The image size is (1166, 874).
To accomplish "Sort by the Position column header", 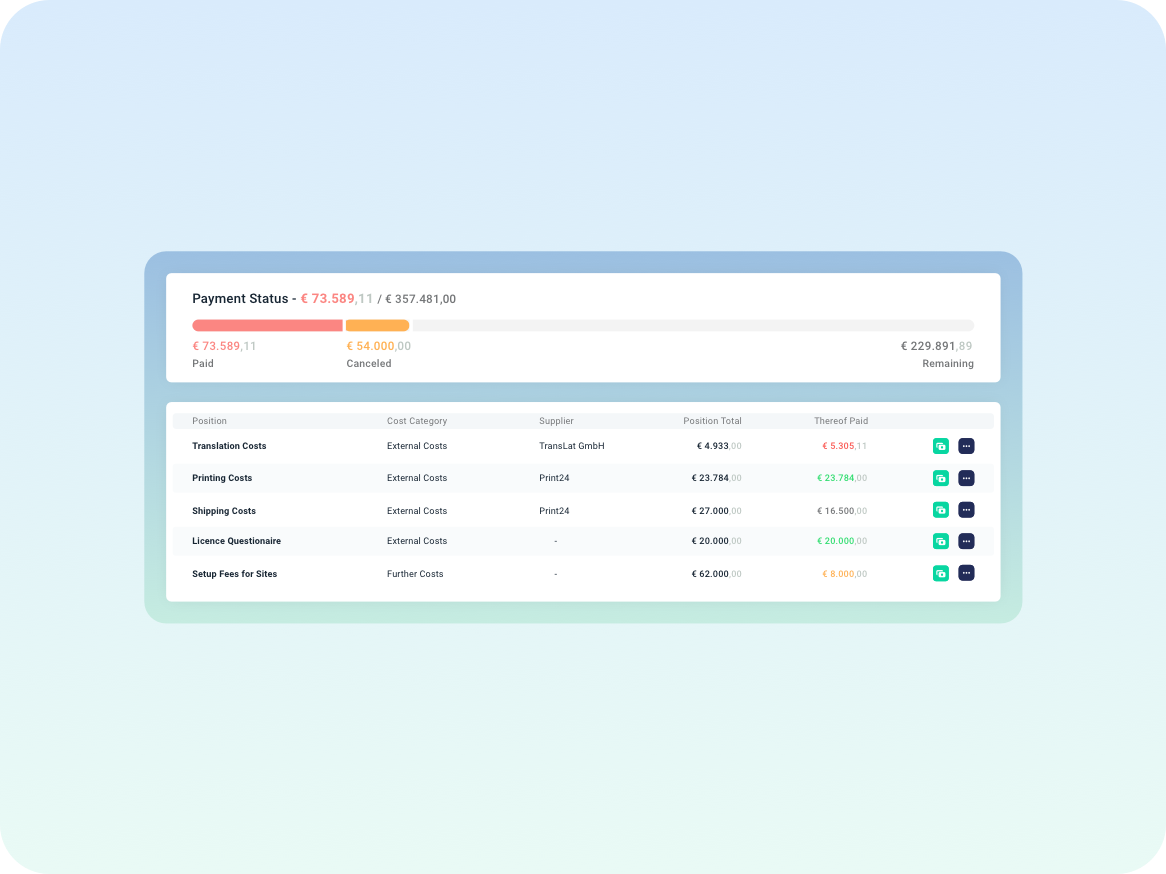I will point(209,421).
